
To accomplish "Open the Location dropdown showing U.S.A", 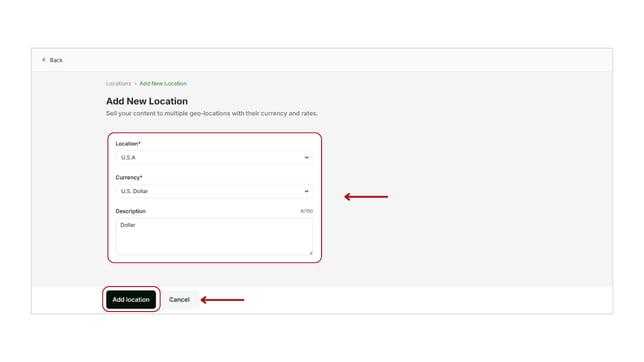I will click(x=214, y=157).
